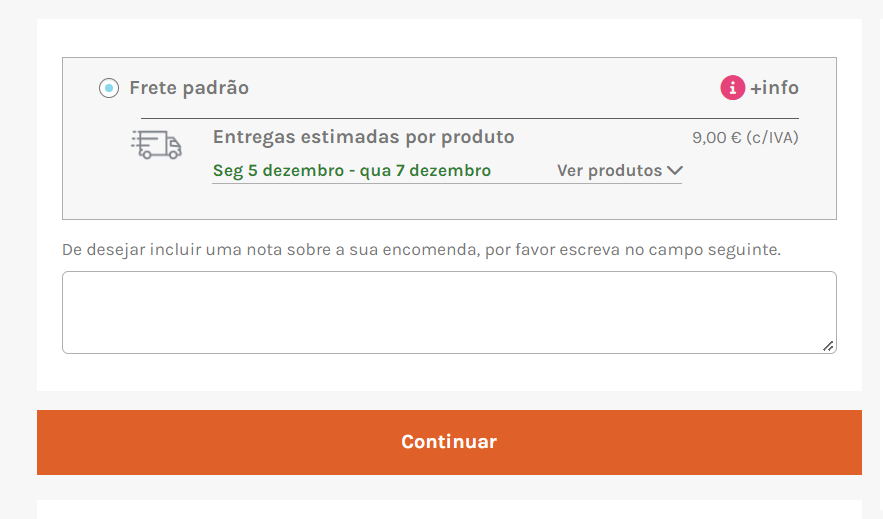This screenshot has height=519, width=883.
Task: Click the underline beneath the delivery dates
Action: 447,183
